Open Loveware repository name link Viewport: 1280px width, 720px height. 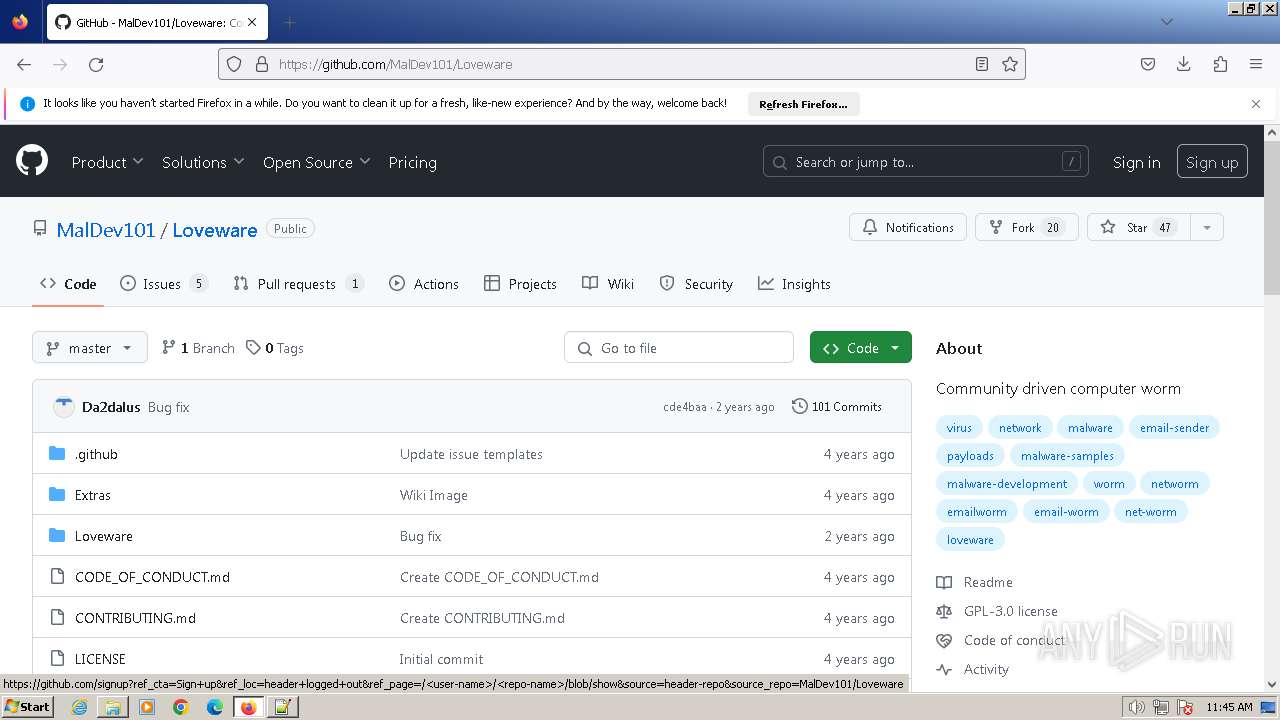pos(215,230)
